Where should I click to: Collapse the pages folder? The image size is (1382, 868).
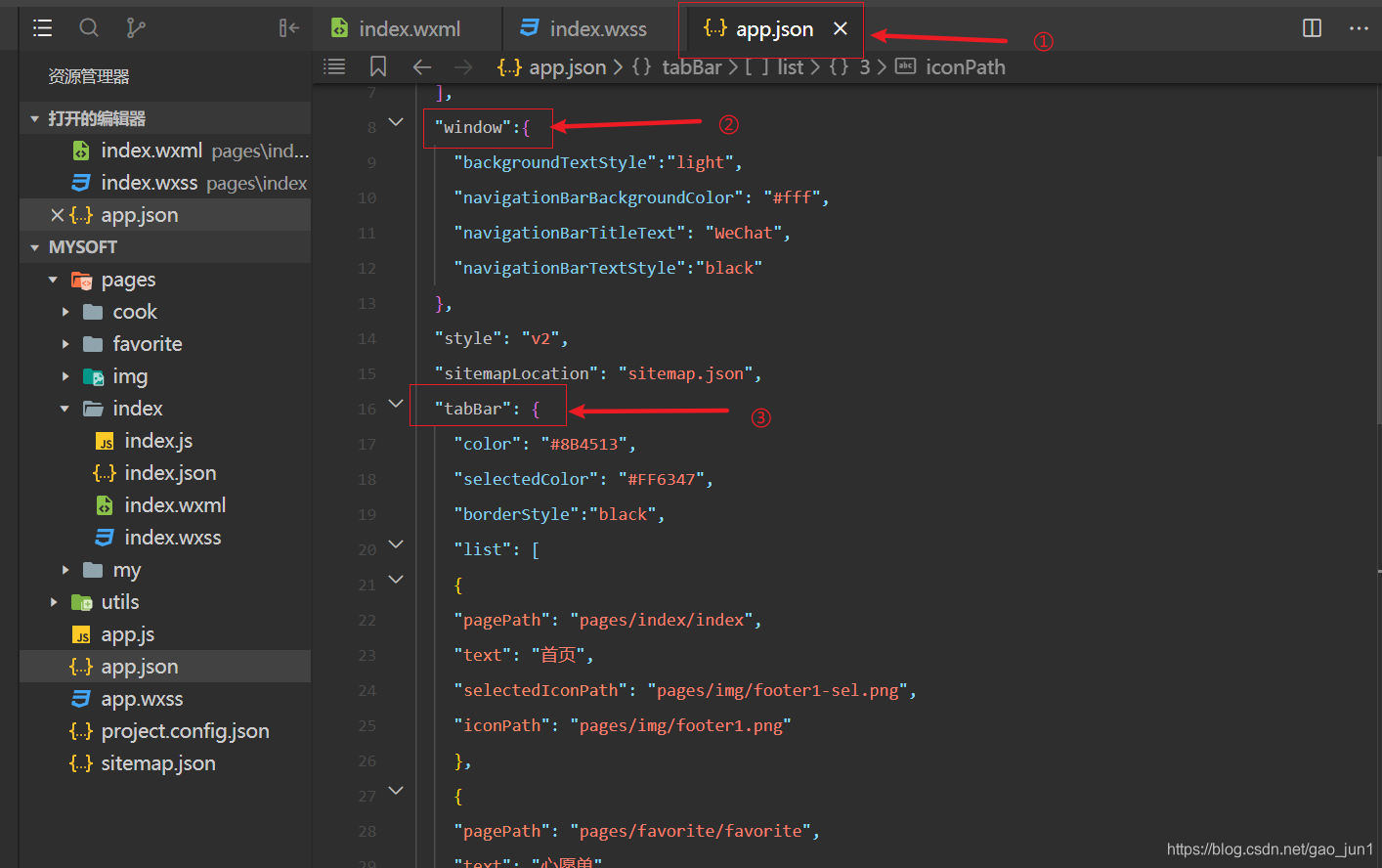pos(53,280)
